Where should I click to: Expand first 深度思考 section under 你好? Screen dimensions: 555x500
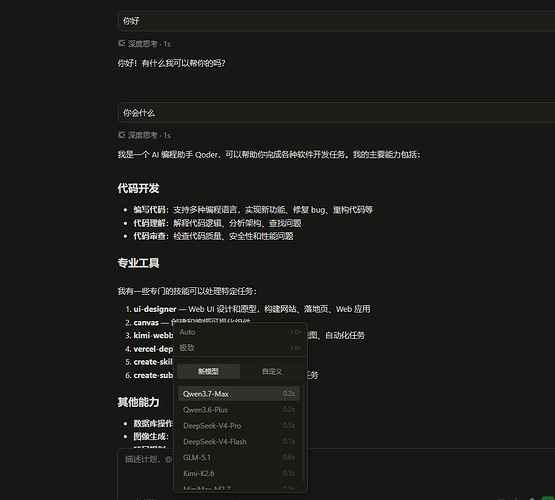tap(144, 44)
